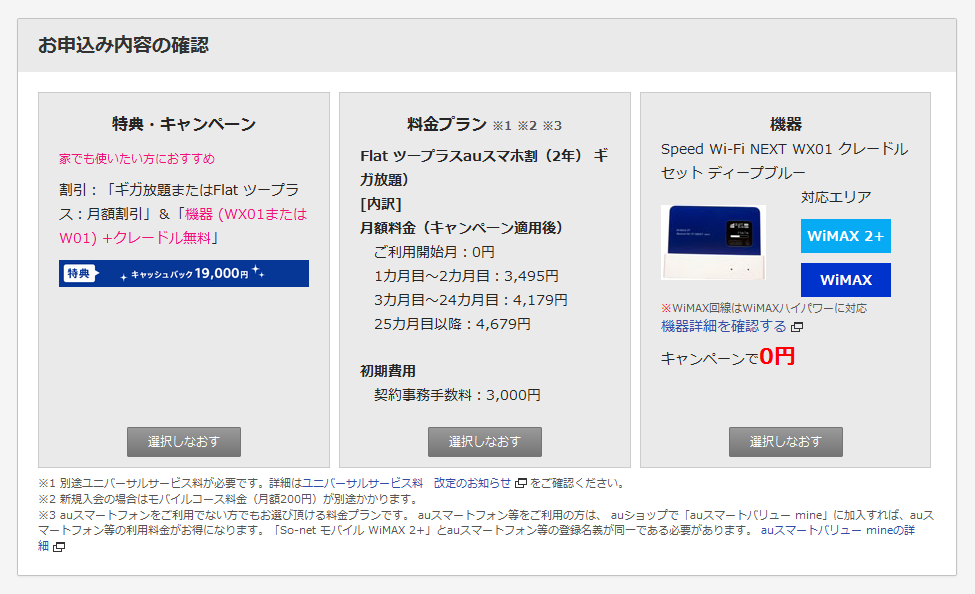Image resolution: width=975 pixels, height=594 pixels.
Task: Click the WX01 router product image
Action: click(x=713, y=243)
